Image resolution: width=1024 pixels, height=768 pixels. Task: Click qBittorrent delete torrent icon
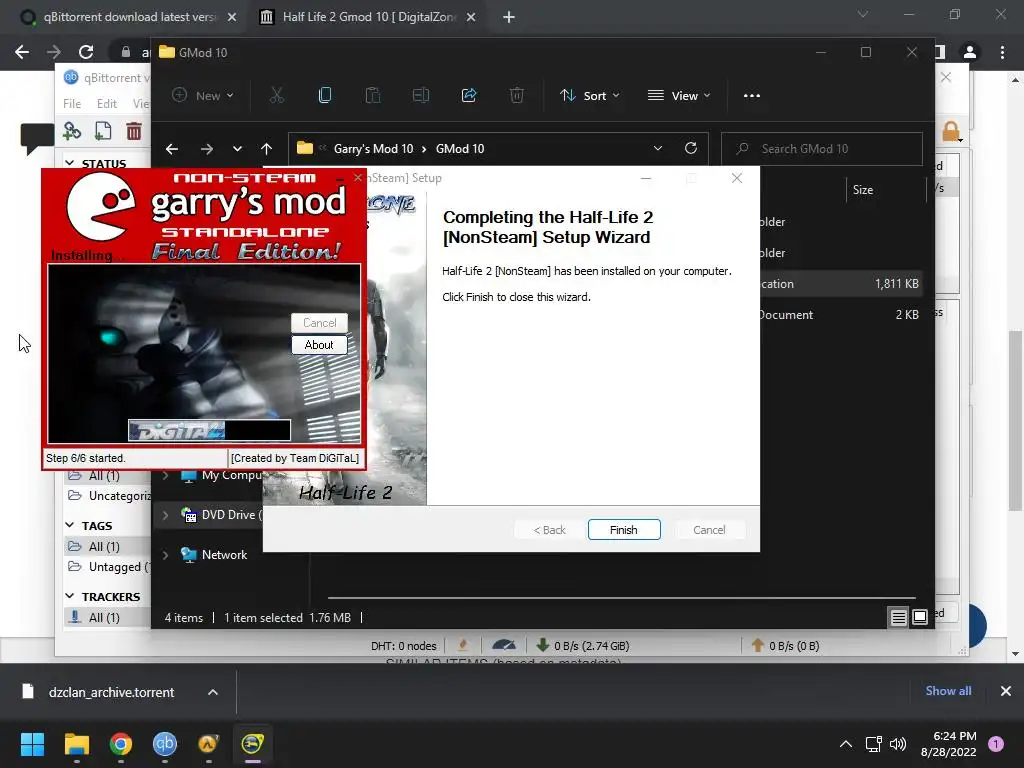[x=134, y=131]
